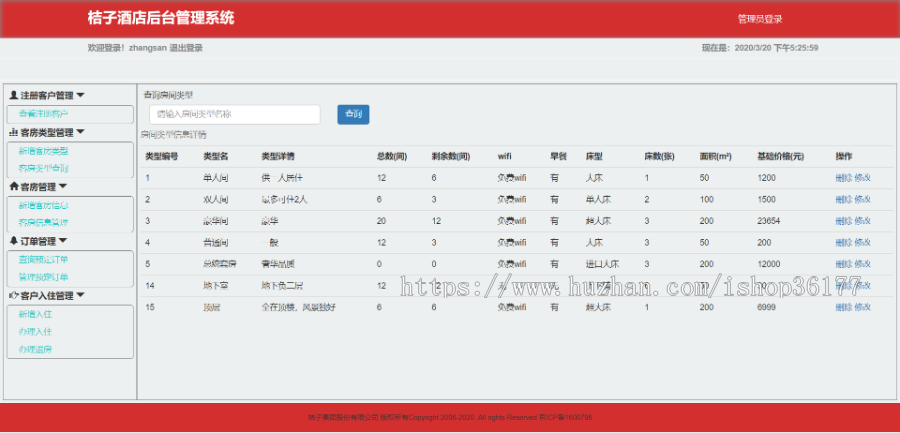900x433 pixels.
Task: Edit the 总统套房 room type row
Action: pyautogui.click(x=863, y=264)
